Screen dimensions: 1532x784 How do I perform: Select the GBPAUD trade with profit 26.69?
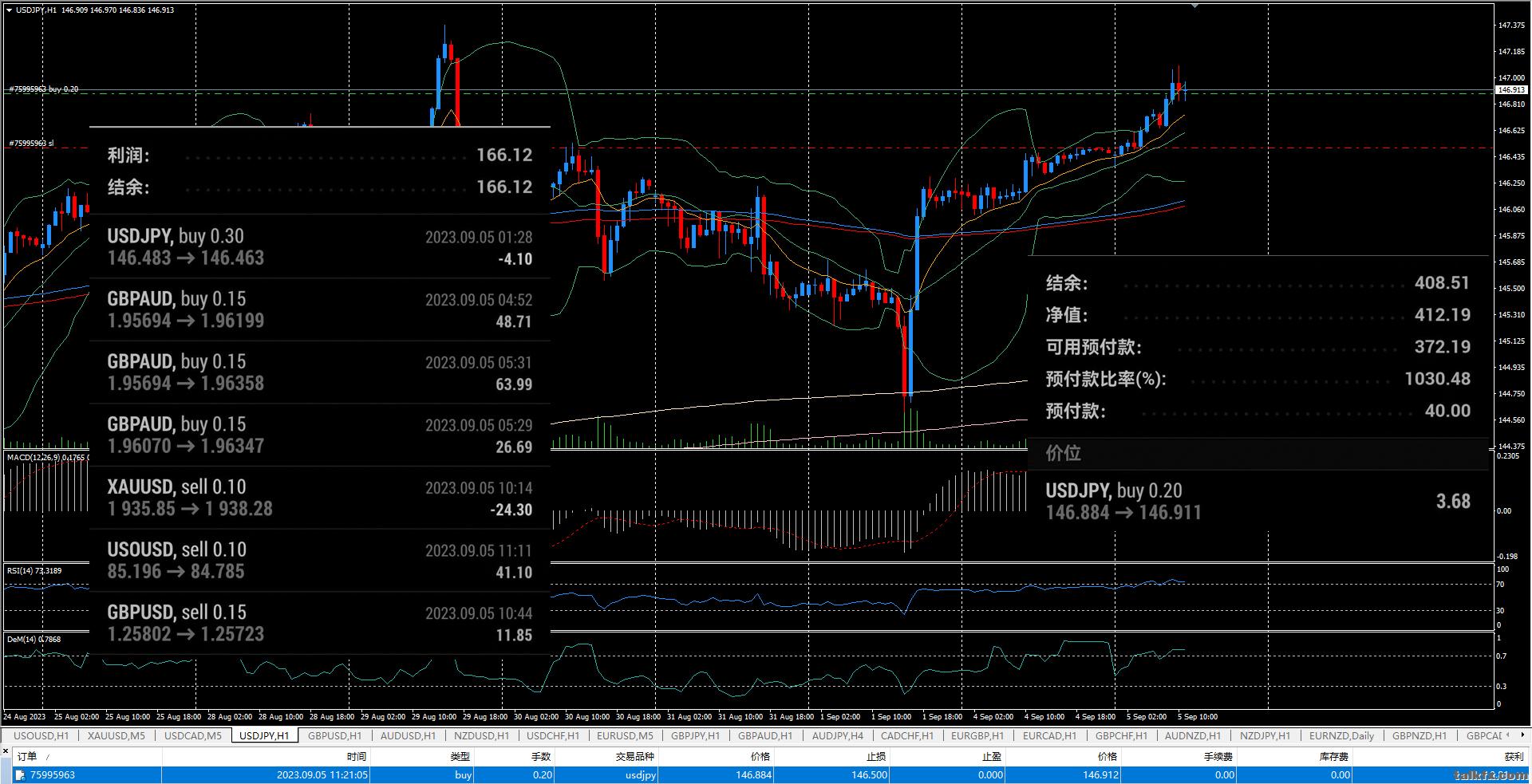[x=320, y=435]
